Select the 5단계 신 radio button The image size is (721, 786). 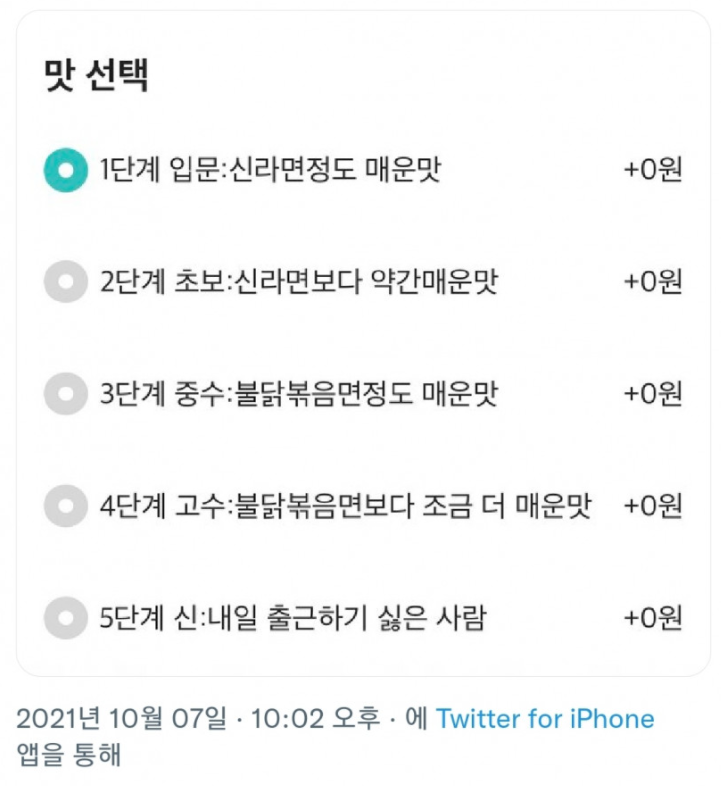[65, 618]
